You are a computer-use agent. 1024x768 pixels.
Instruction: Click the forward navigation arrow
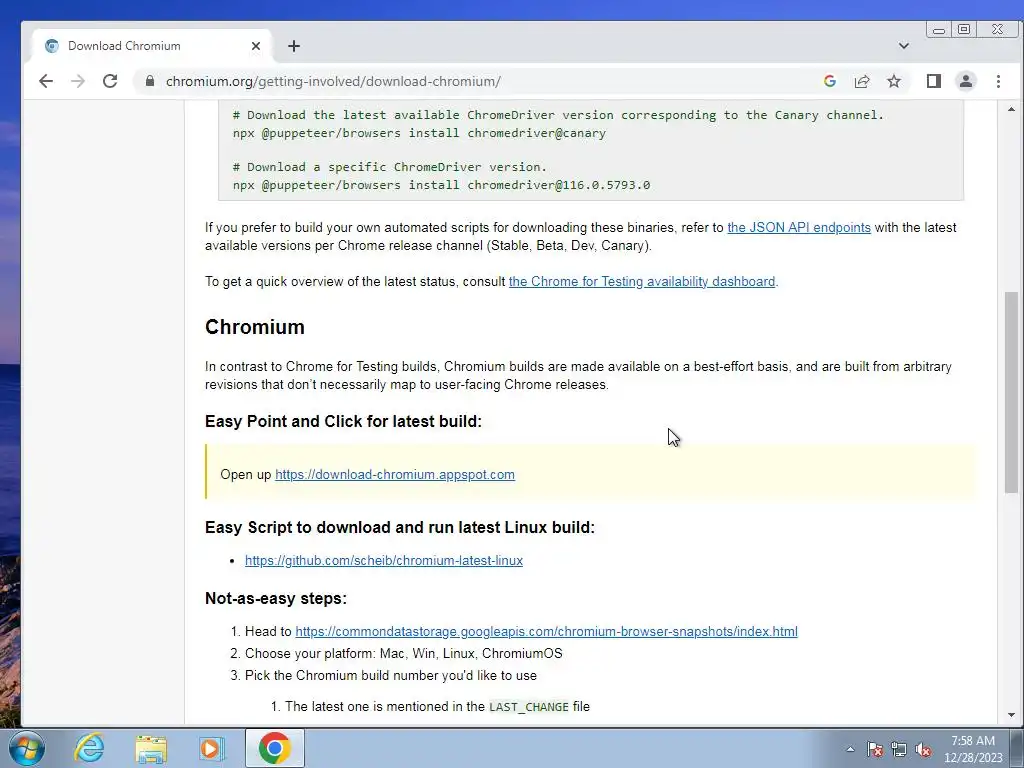pyautogui.click(x=78, y=81)
